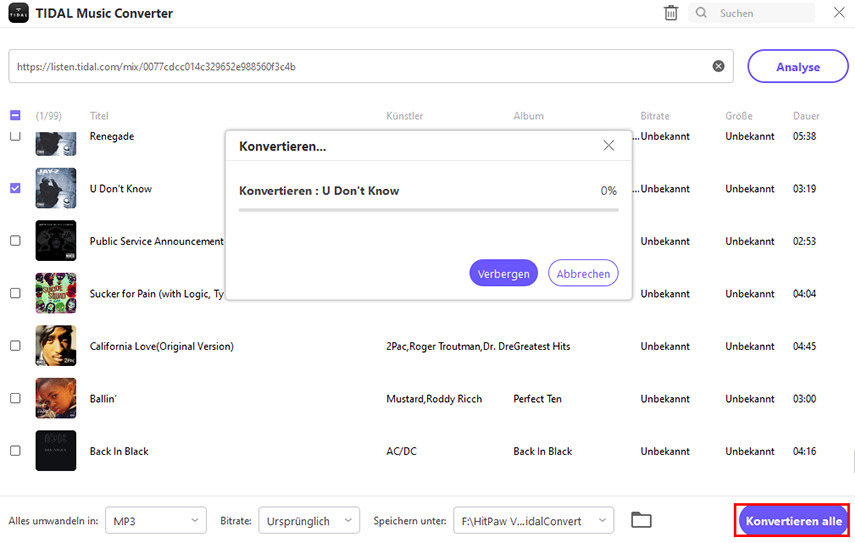Click artist AC/DC
The image size is (855, 543).
coord(401,451)
